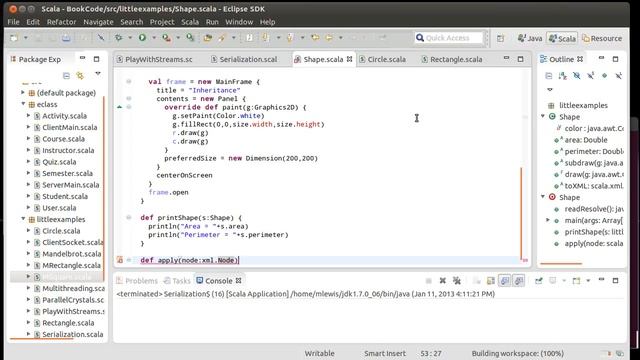Toggle Scroll Lock in Console toolbar
640x360 pixels.
pyautogui.click(x=491, y=281)
